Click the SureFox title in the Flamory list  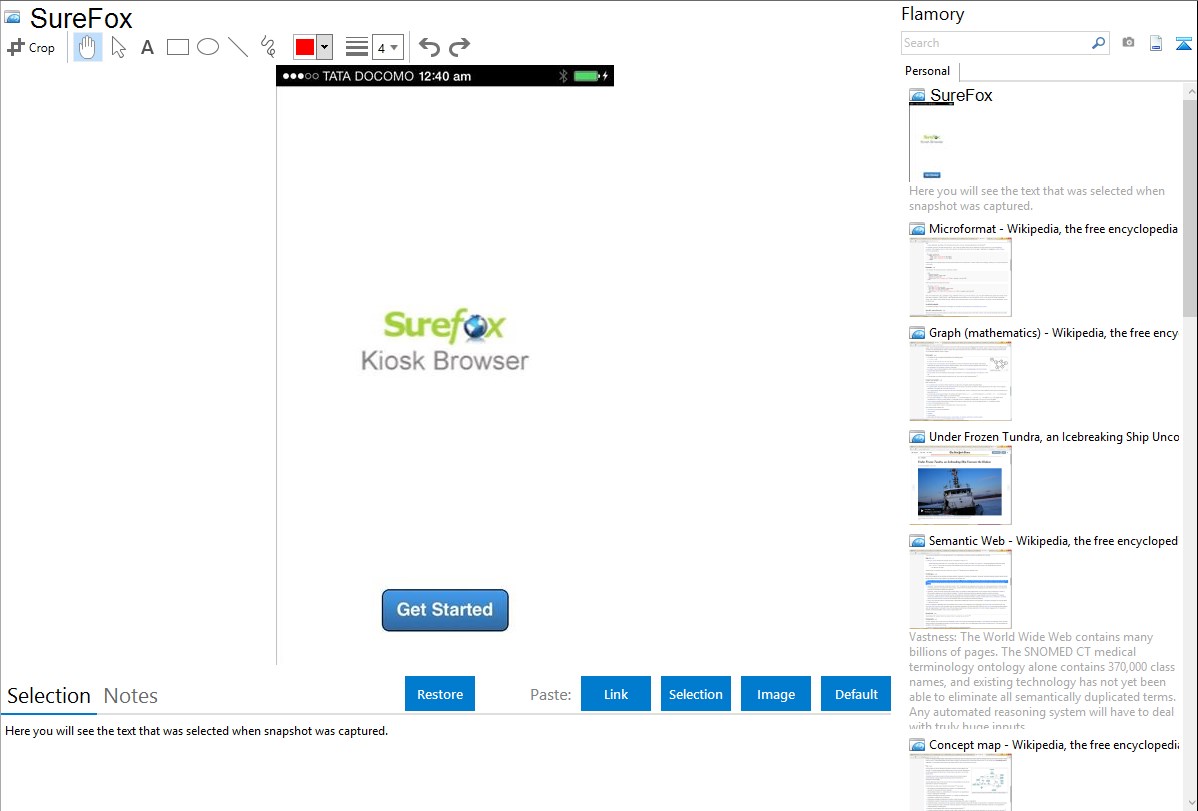(961, 96)
